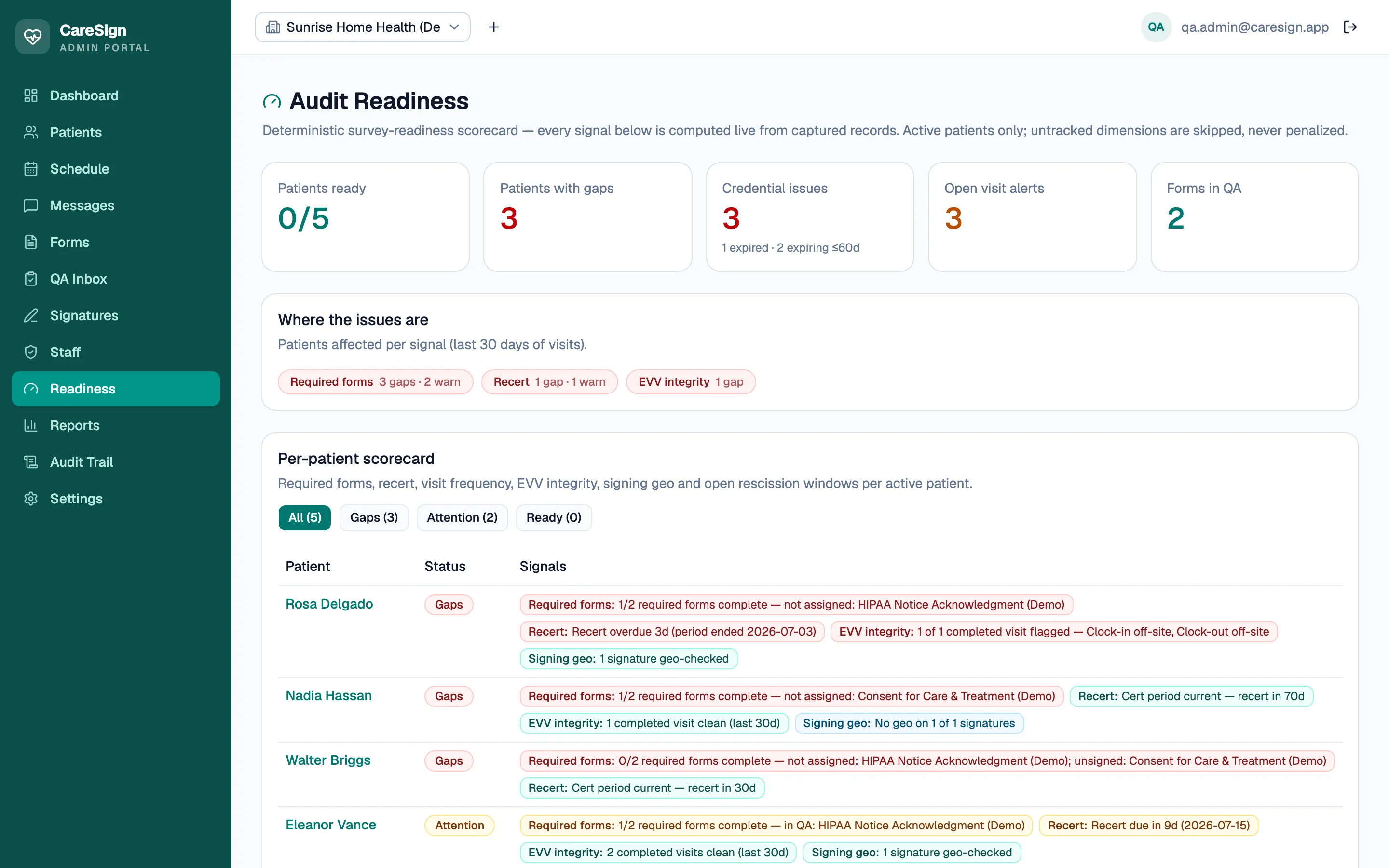Open the Audit Trail page

point(115,462)
